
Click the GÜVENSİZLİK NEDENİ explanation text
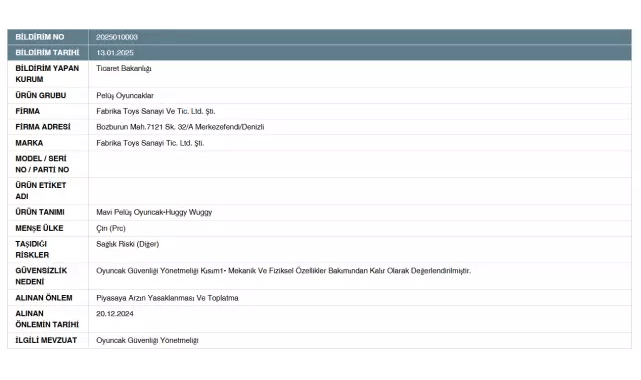[x=283, y=271]
